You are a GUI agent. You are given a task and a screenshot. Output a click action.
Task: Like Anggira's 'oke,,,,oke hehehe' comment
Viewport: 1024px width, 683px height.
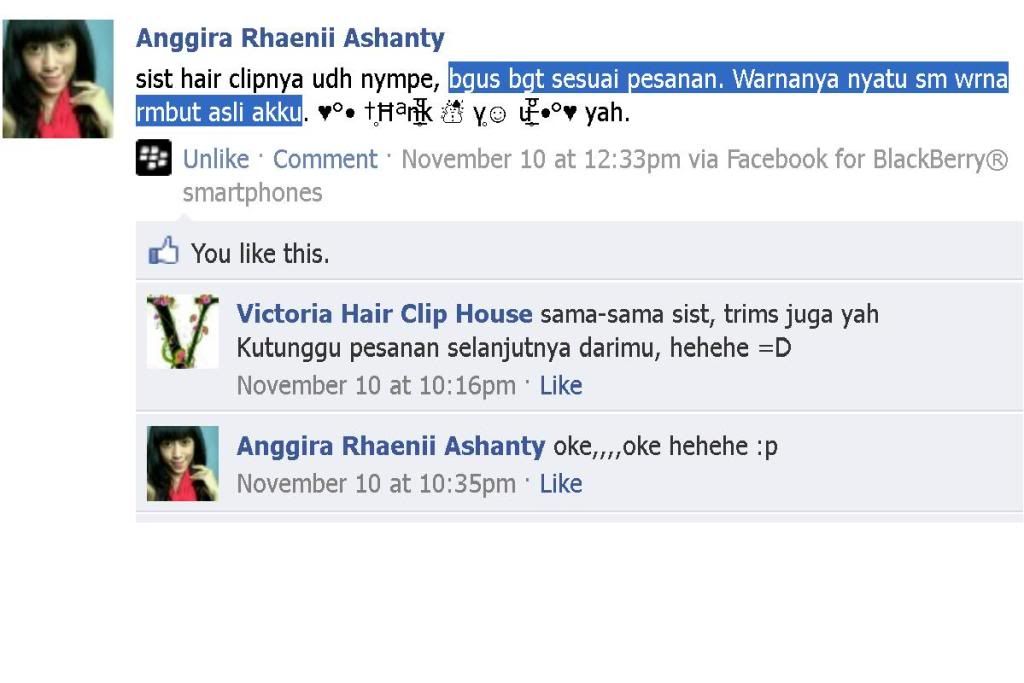coord(560,484)
